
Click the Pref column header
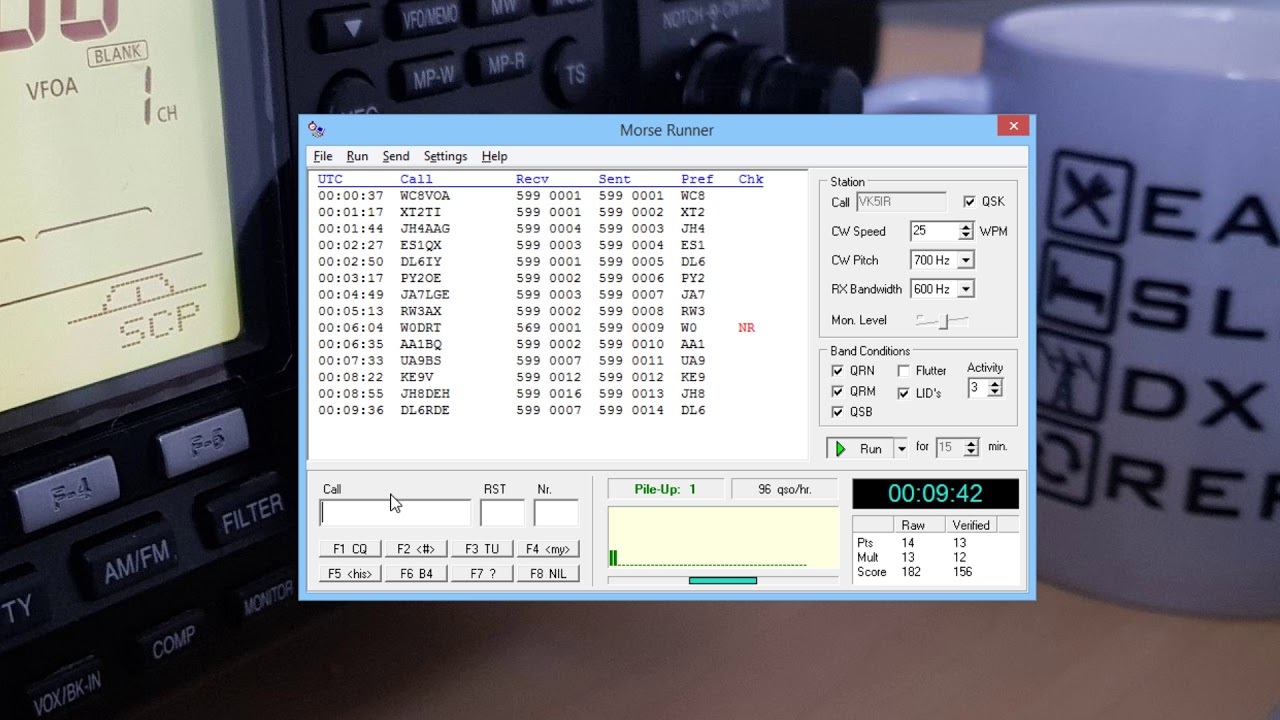[x=697, y=180]
